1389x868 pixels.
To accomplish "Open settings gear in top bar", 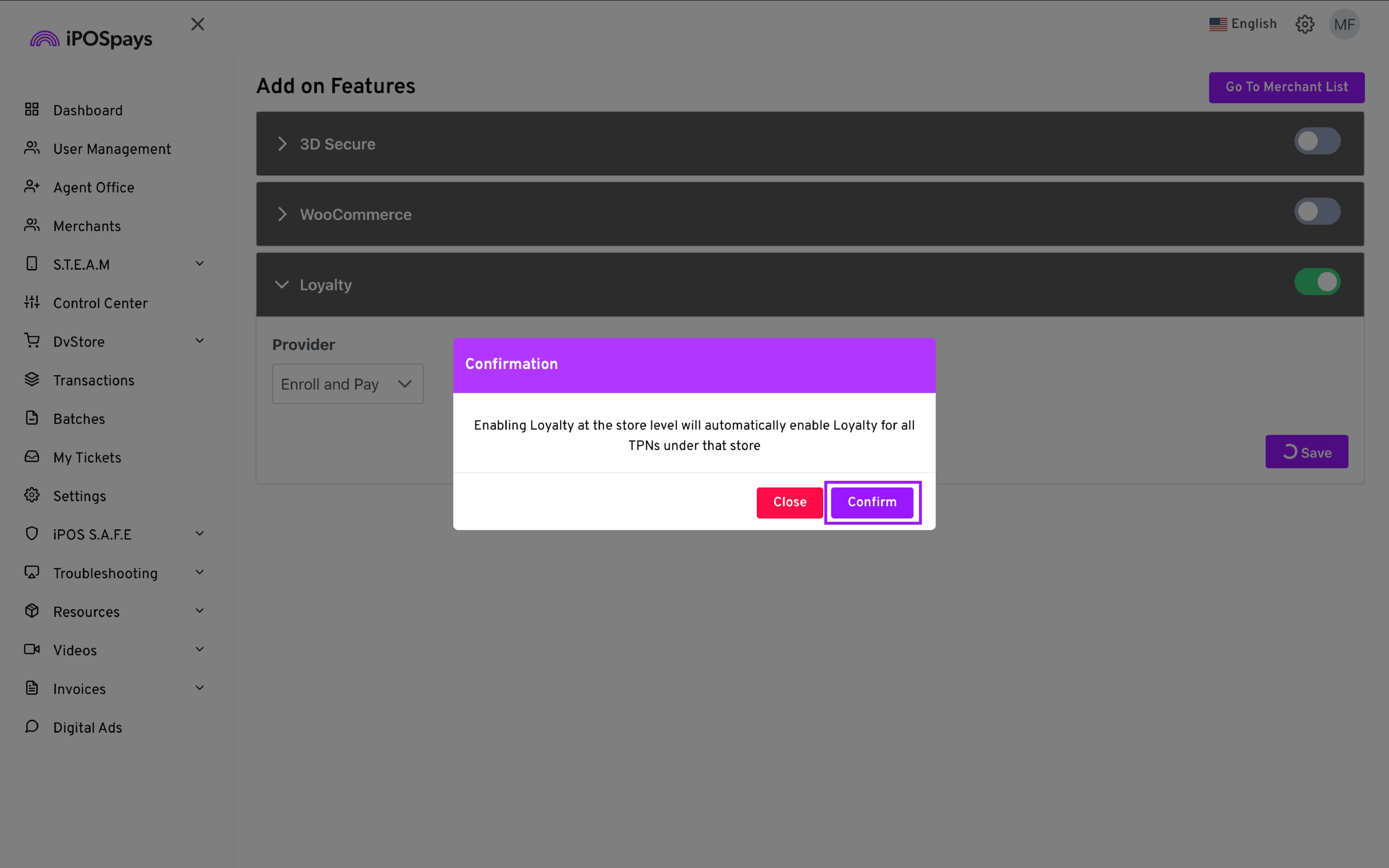I will tap(1305, 24).
